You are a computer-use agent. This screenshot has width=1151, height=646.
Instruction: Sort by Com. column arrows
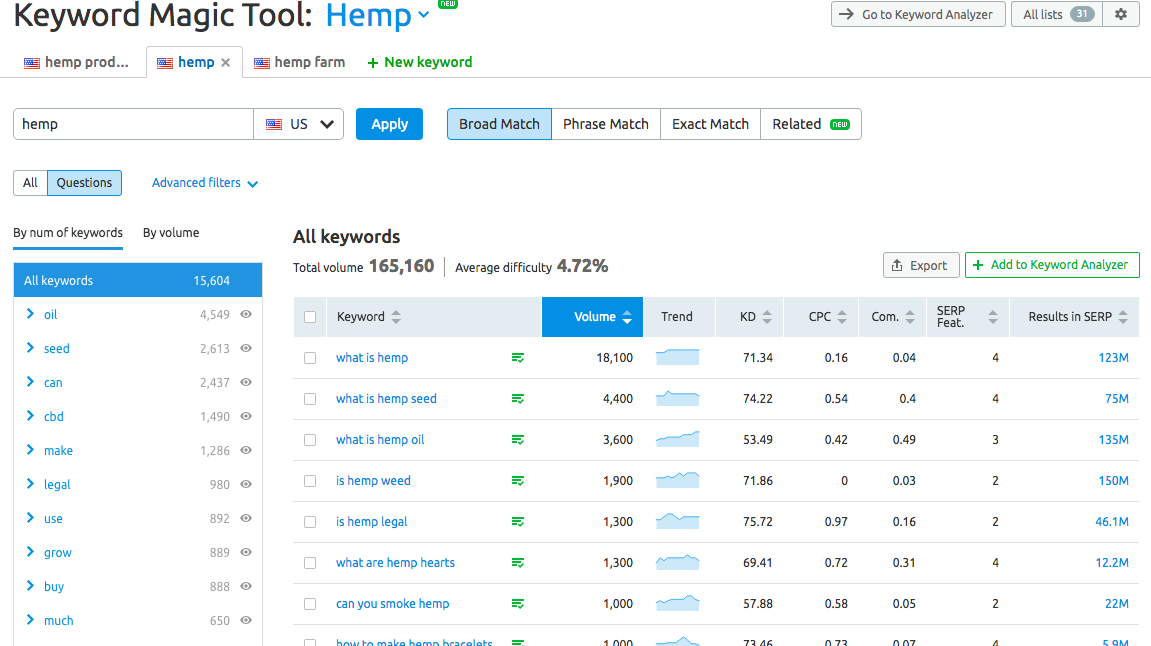(x=910, y=317)
